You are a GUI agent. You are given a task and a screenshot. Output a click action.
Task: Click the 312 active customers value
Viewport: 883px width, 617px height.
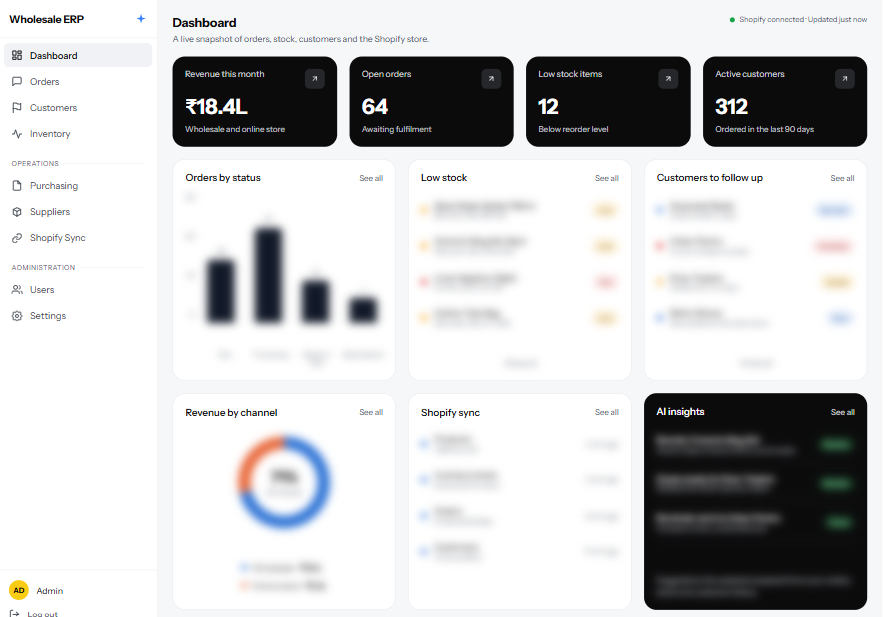(x=731, y=106)
